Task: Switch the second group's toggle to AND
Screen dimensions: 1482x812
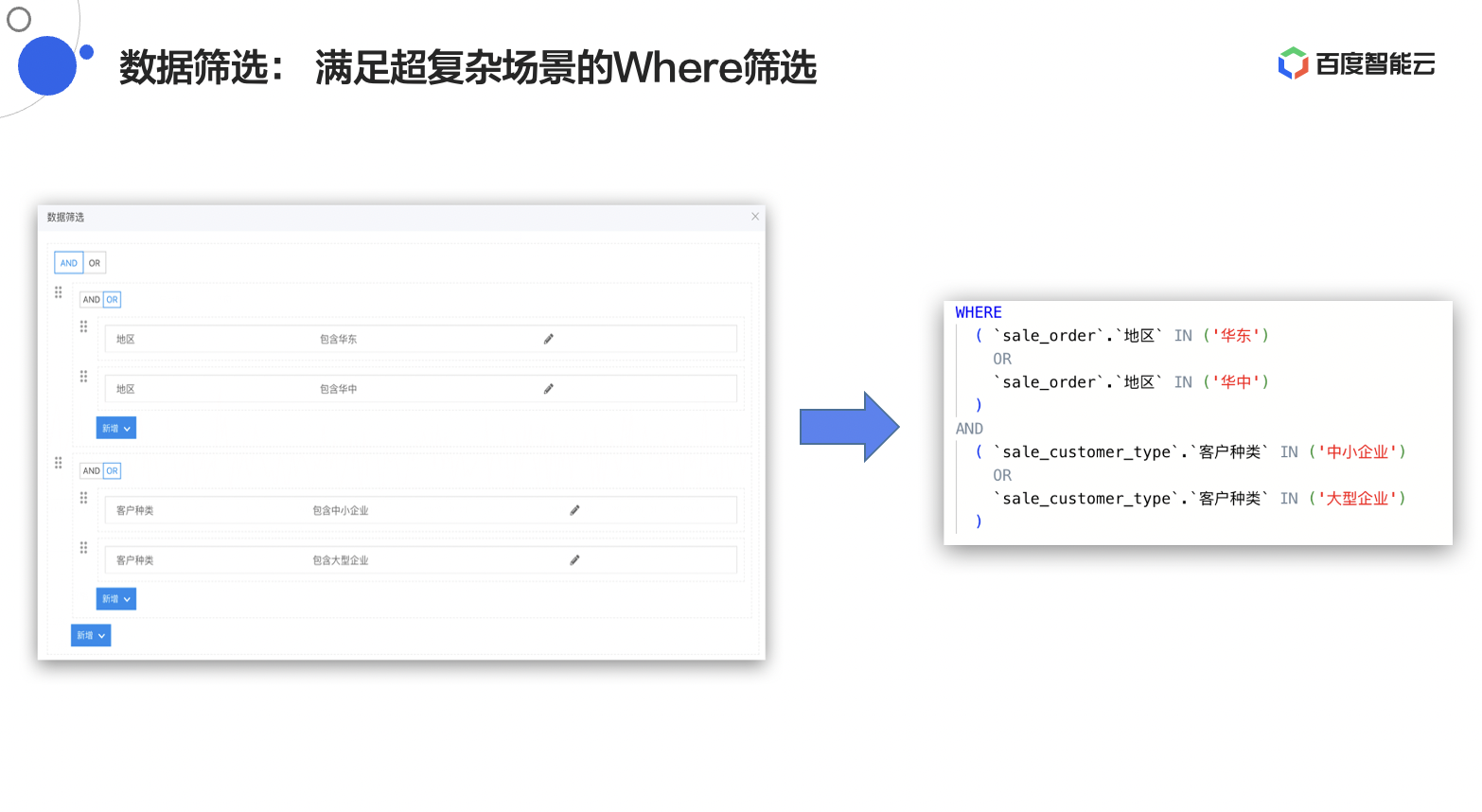Action: pos(90,470)
